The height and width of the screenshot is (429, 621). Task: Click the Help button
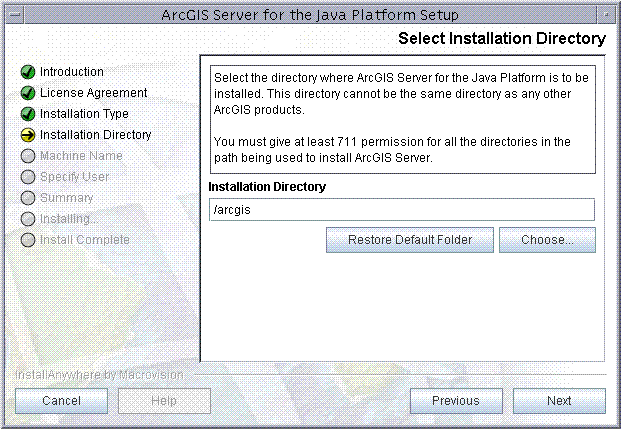click(x=164, y=401)
